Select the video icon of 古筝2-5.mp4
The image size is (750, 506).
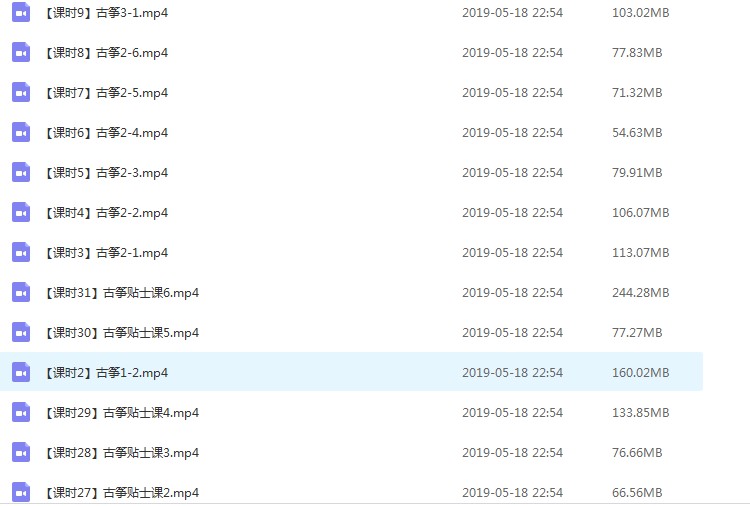point(21,93)
